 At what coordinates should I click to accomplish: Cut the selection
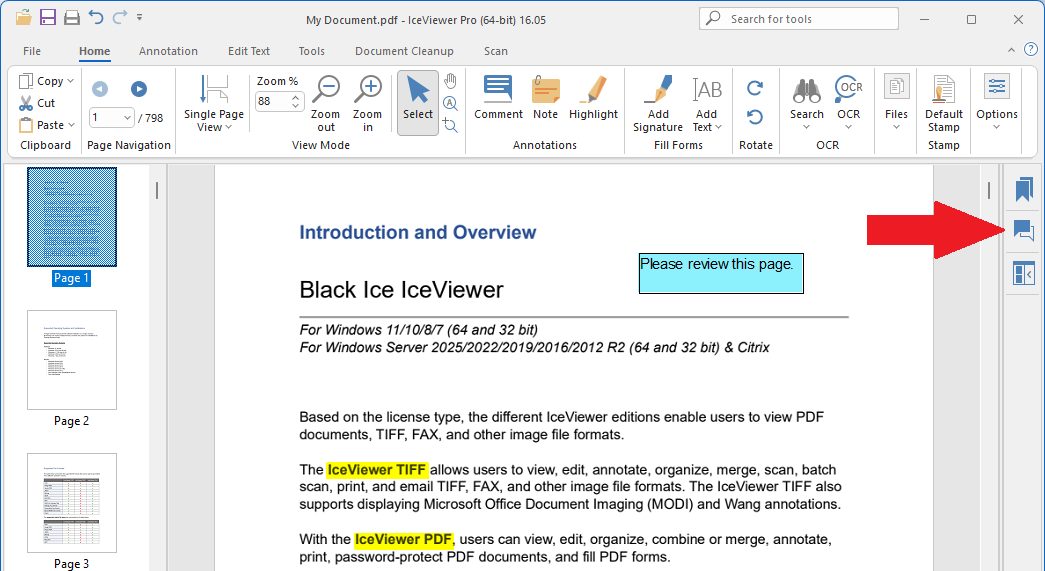[37, 103]
